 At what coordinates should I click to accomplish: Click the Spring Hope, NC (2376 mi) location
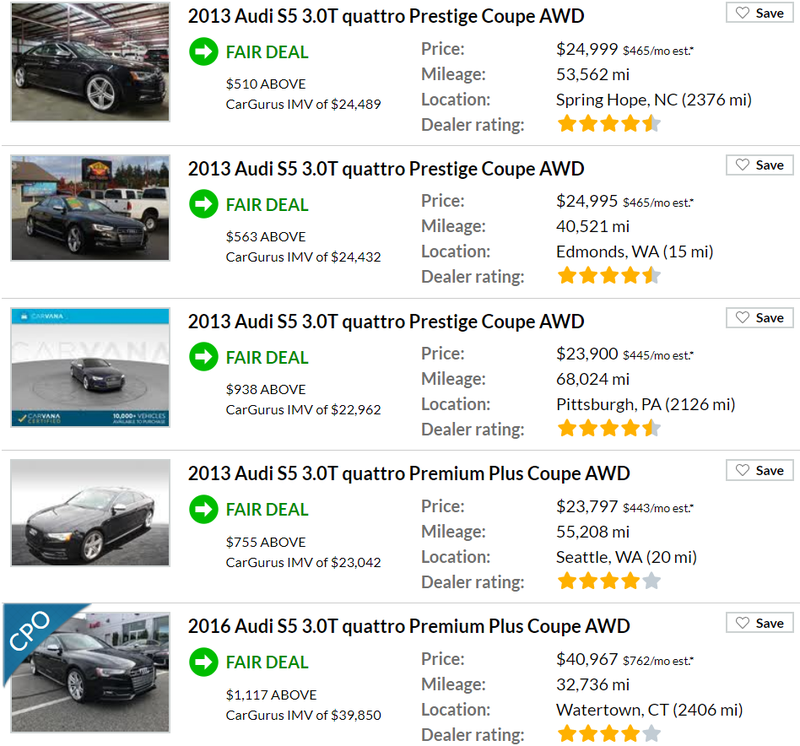click(x=654, y=100)
